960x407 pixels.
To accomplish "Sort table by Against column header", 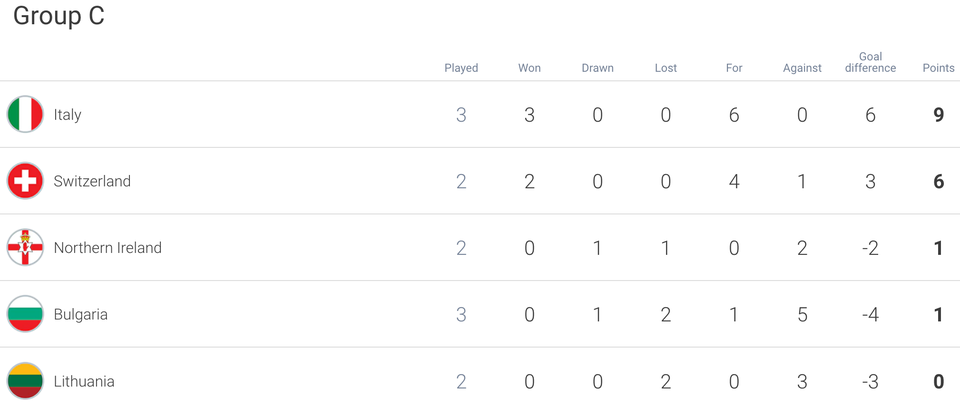I will pyautogui.click(x=802, y=68).
